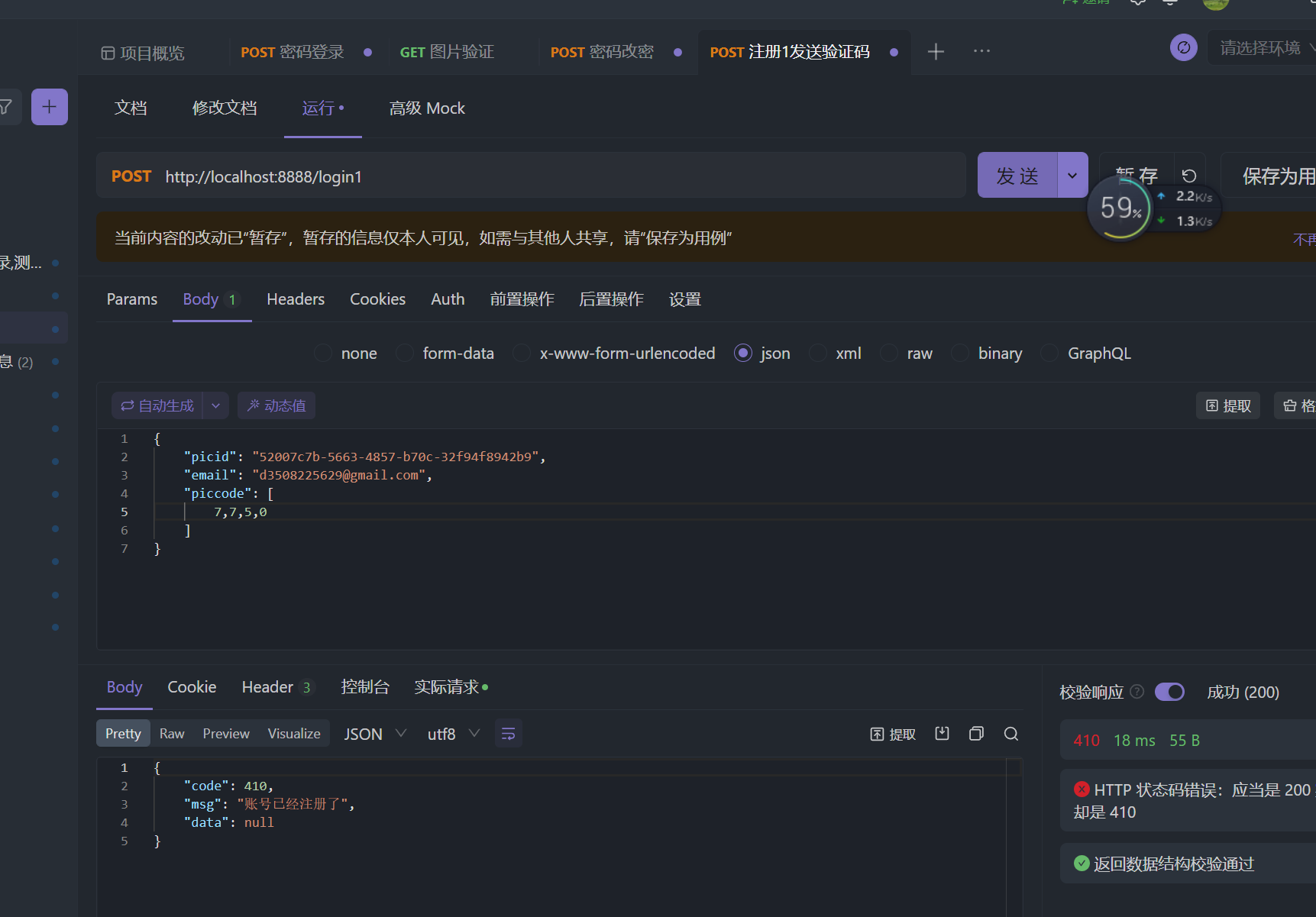Expand the 自动生成 dropdown chevron
Viewport: 1316px width, 917px height.
click(215, 405)
